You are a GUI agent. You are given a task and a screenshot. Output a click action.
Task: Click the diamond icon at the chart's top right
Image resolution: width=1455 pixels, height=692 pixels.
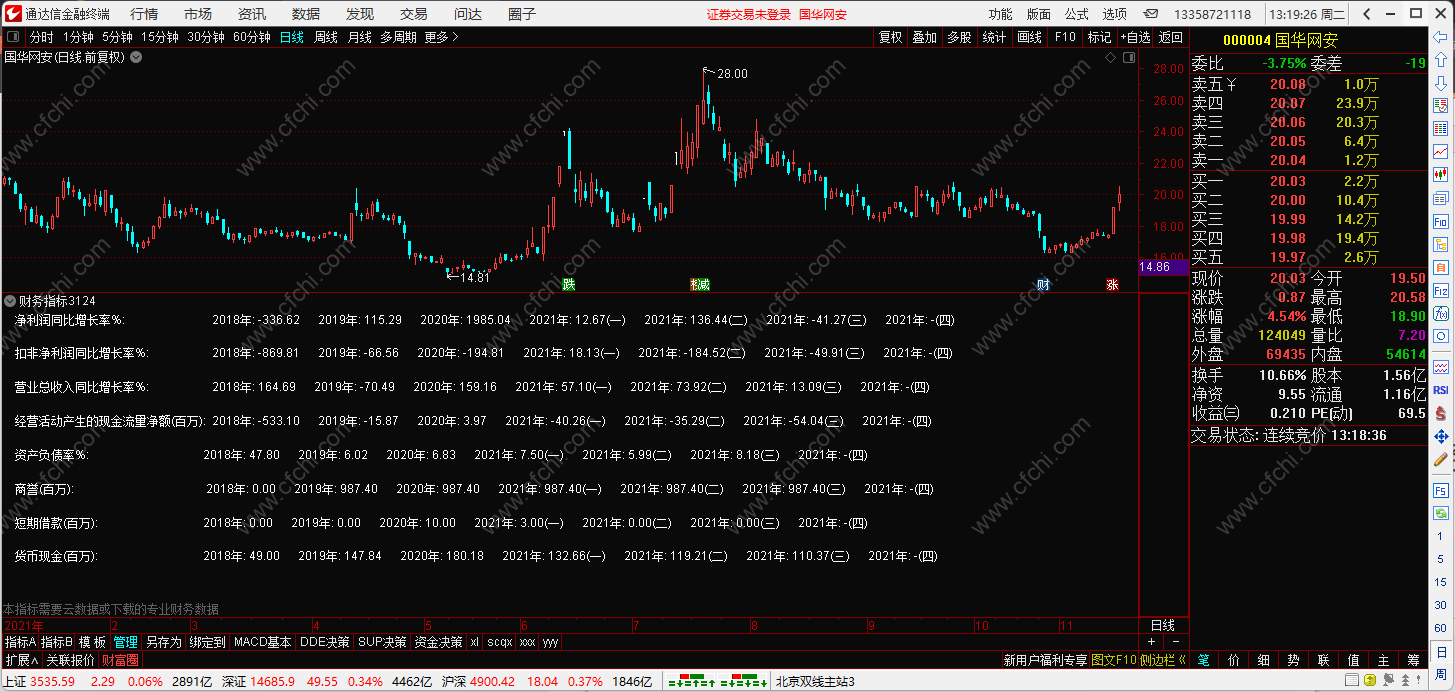(1110, 58)
